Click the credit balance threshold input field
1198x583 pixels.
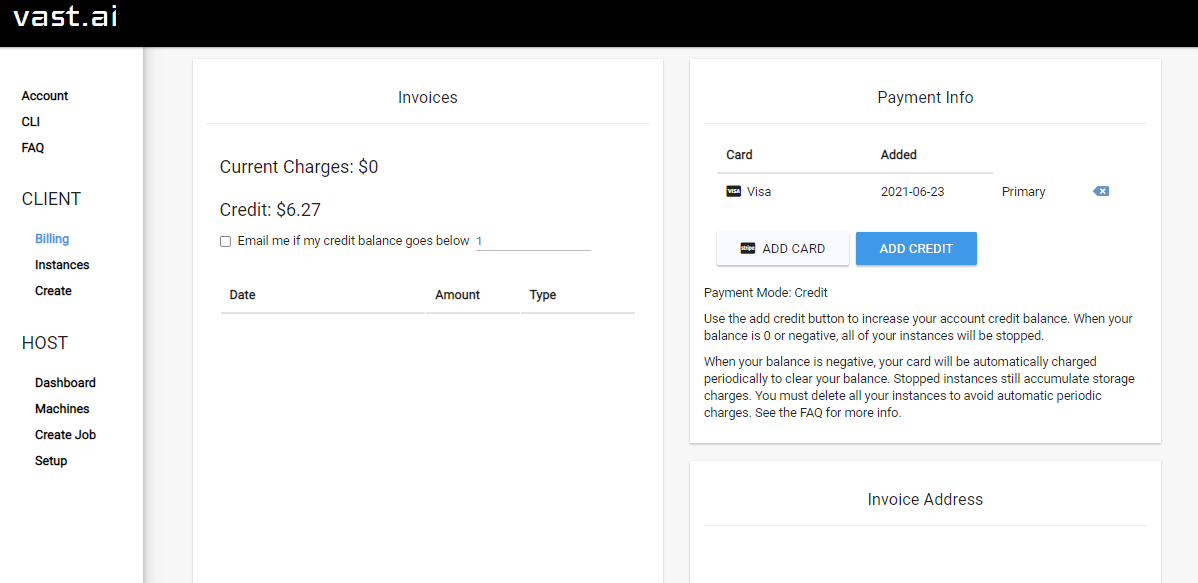(533, 241)
